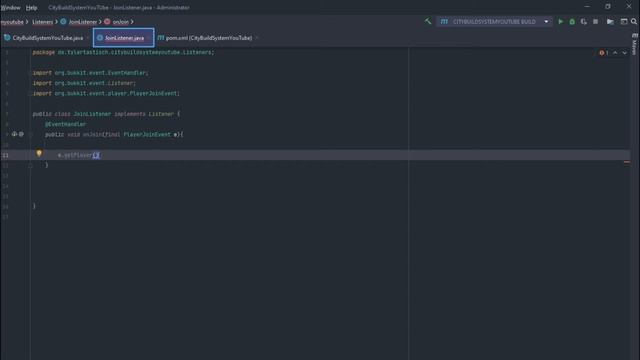
Task: Click the package declaration line
Action: click(123, 52)
